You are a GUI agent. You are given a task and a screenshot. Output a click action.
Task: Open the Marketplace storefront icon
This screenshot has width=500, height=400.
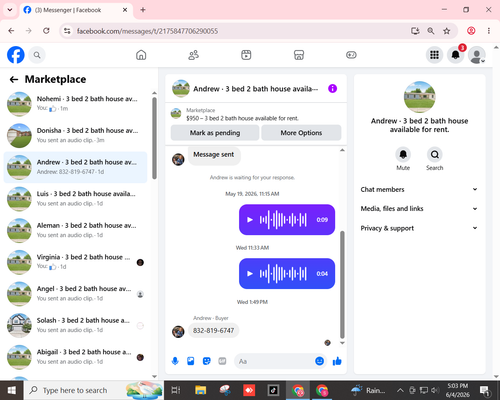pyautogui.click(x=299, y=55)
